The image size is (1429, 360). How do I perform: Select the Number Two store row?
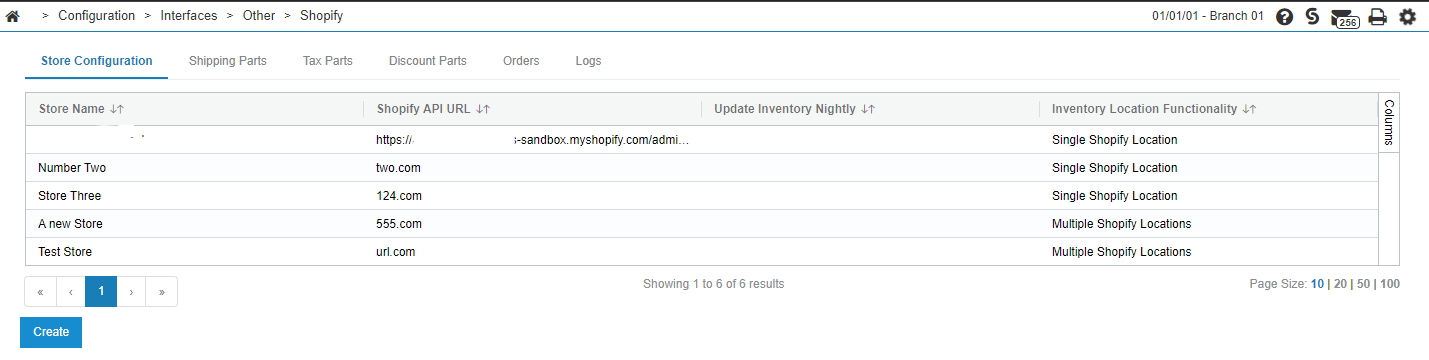tap(702, 168)
